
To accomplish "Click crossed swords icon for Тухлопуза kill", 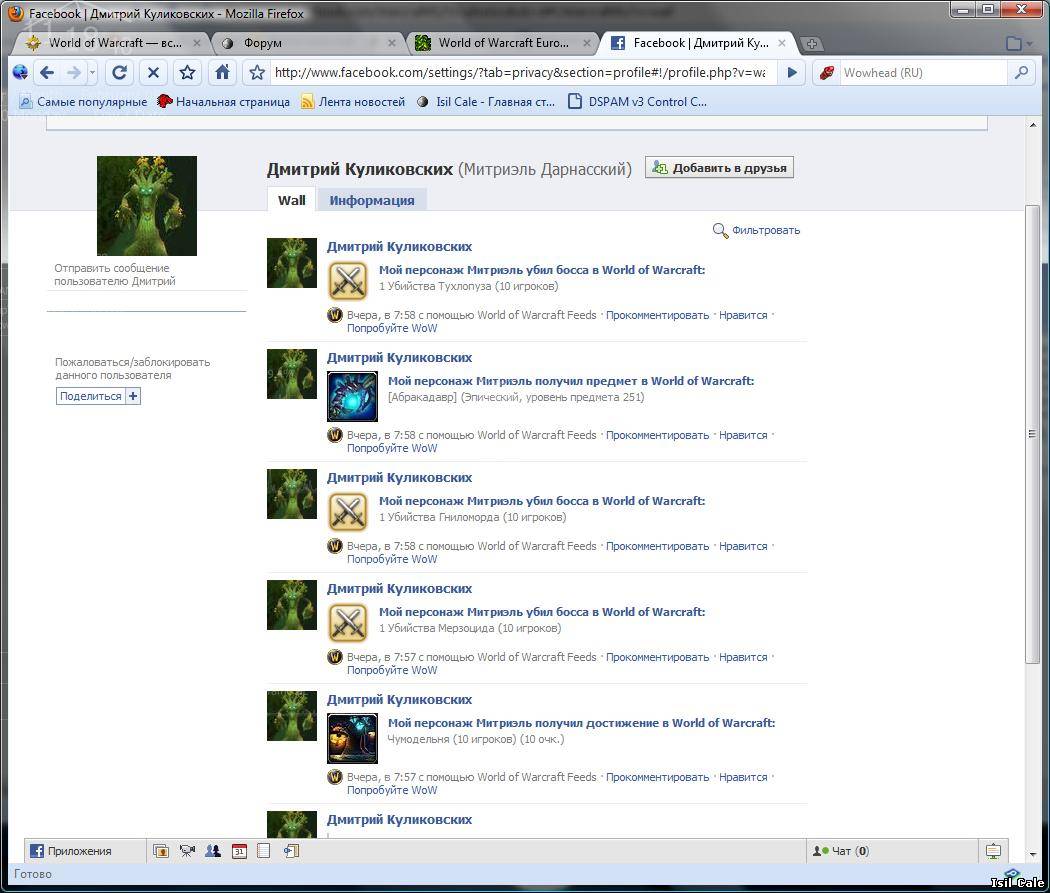I will click(347, 280).
